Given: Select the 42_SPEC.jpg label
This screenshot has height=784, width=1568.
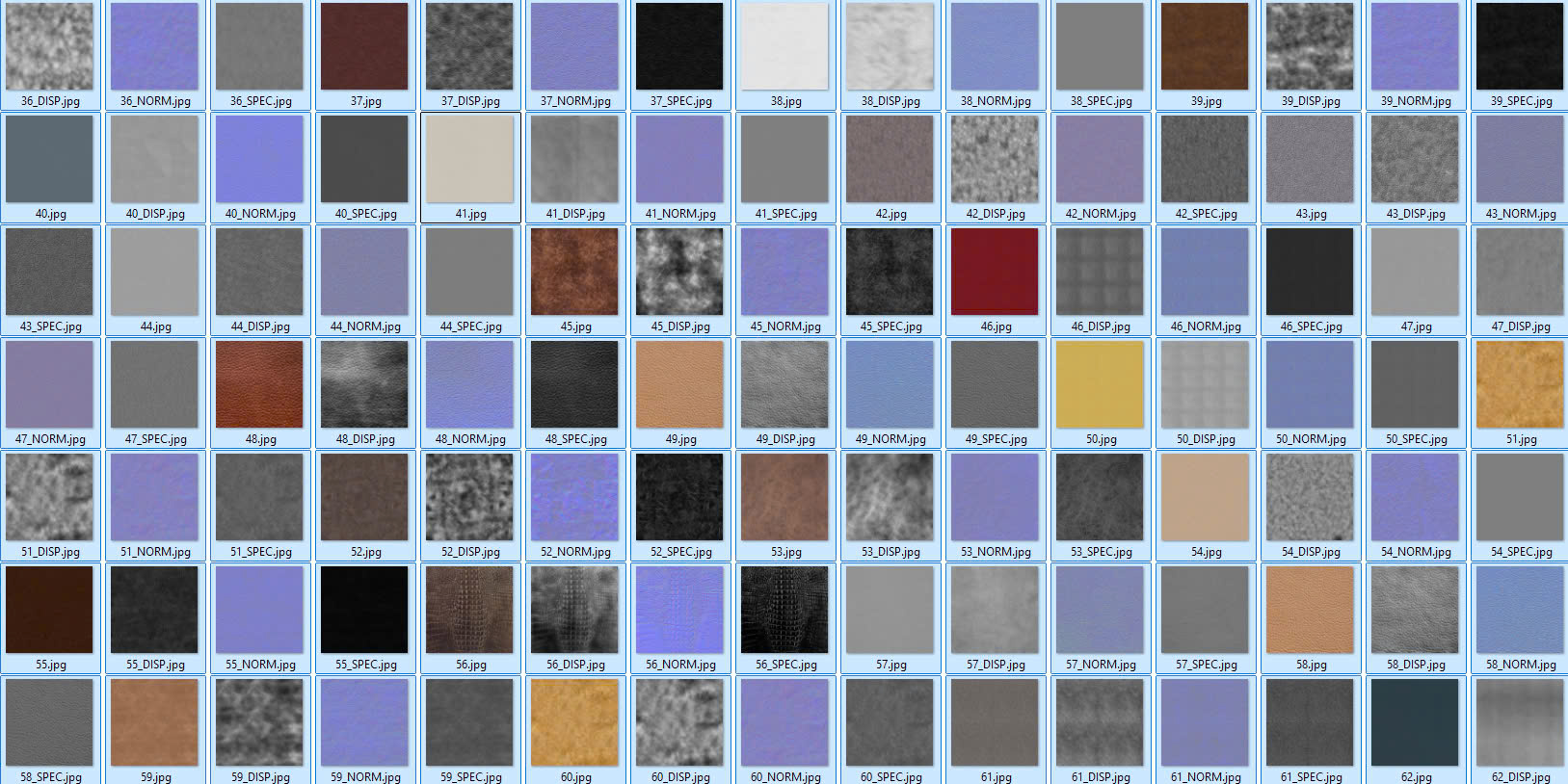Looking at the screenshot, I should 1206,214.
